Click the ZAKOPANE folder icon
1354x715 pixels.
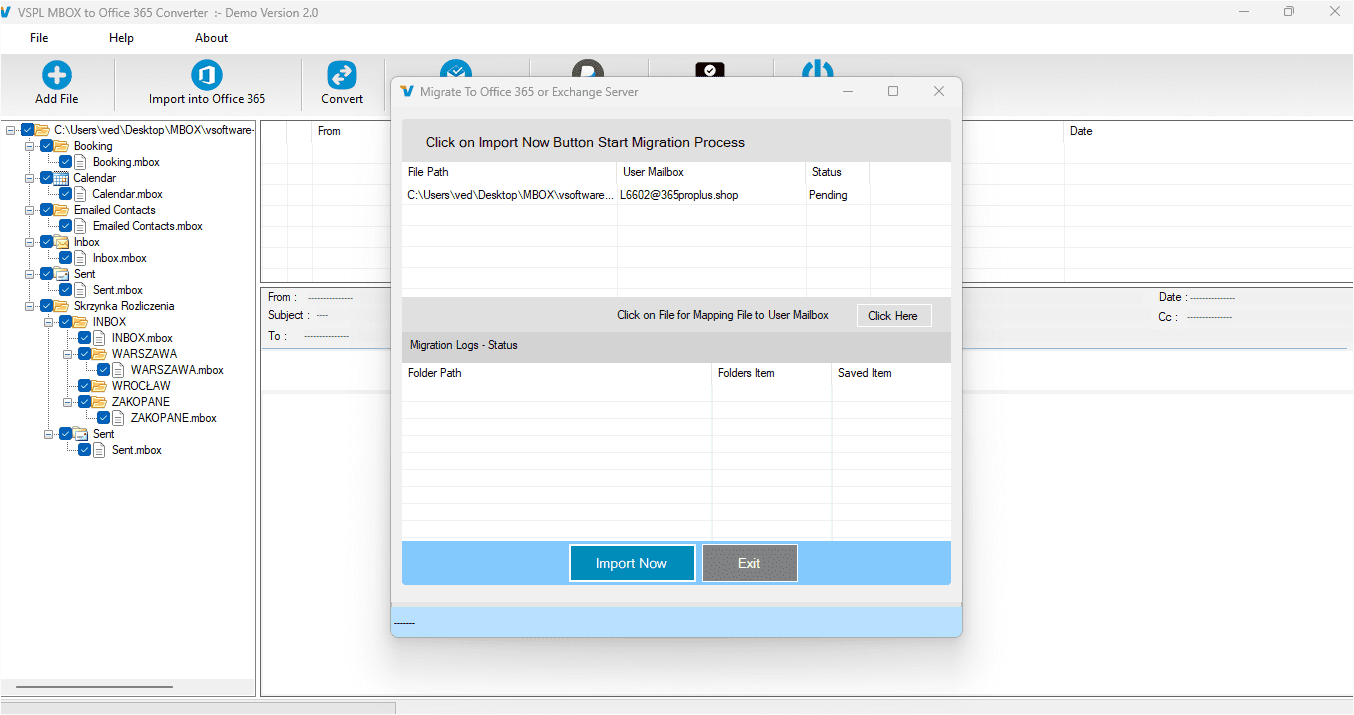pos(100,402)
